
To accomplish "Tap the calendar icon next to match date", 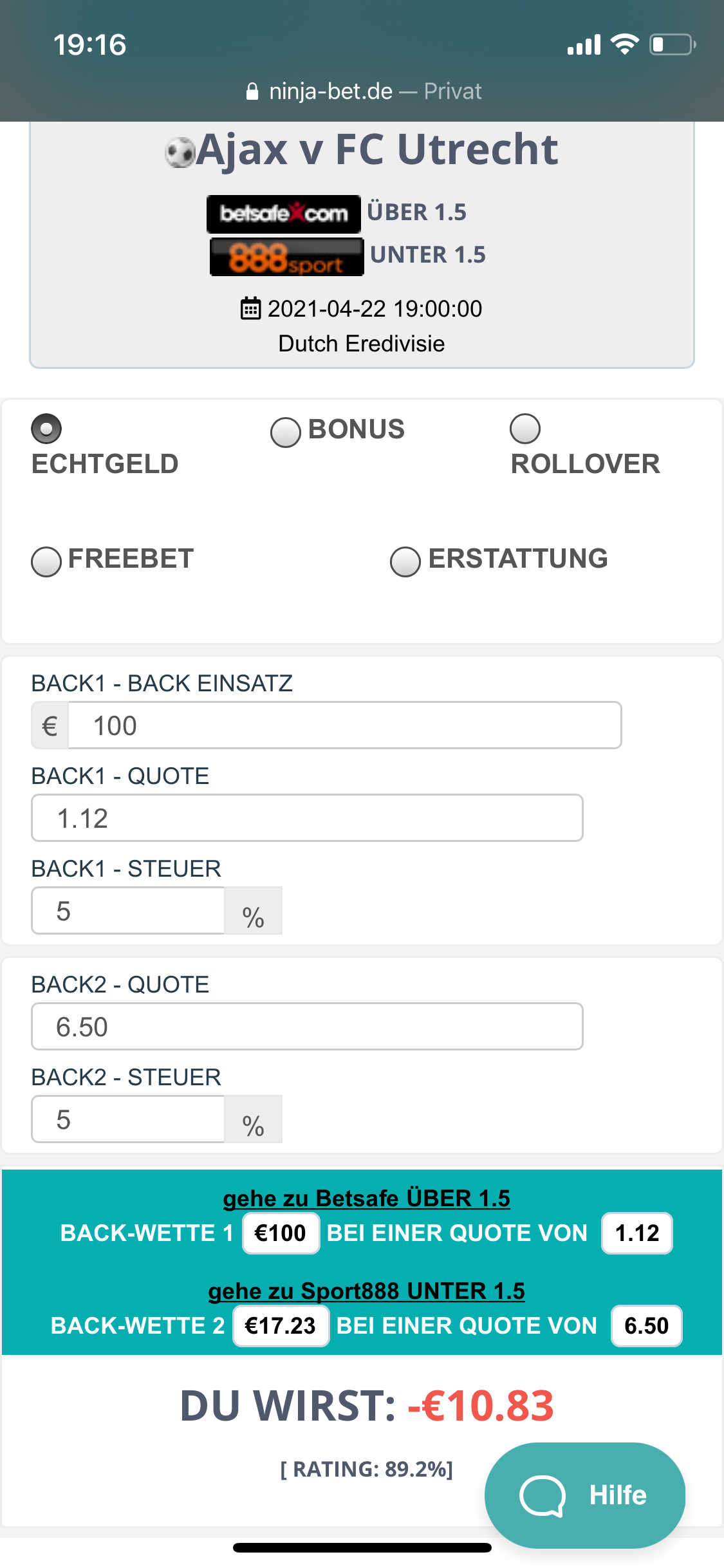I will [x=250, y=308].
